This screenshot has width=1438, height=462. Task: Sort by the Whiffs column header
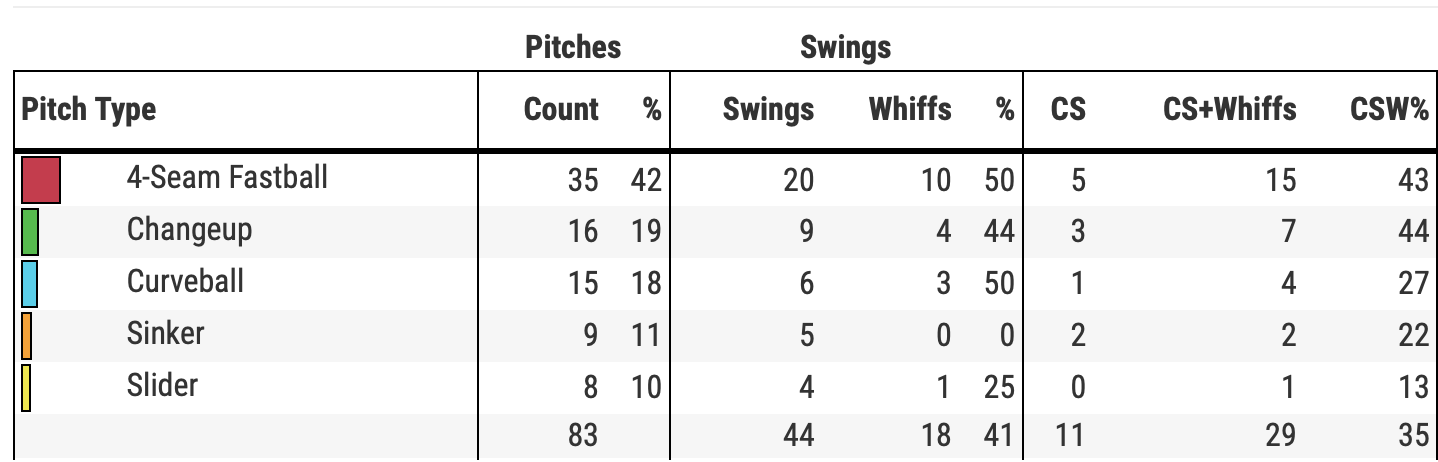[910, 110]
